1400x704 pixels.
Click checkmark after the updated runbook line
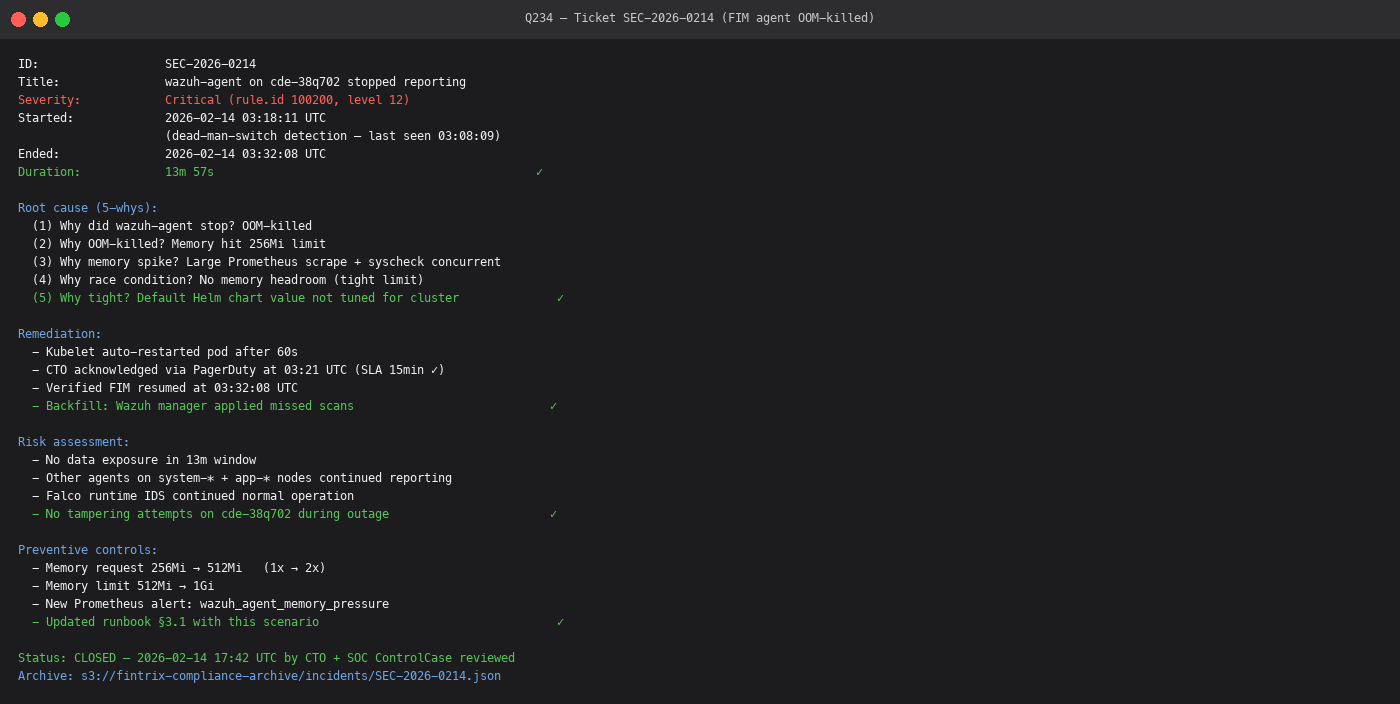click(560, 622)
